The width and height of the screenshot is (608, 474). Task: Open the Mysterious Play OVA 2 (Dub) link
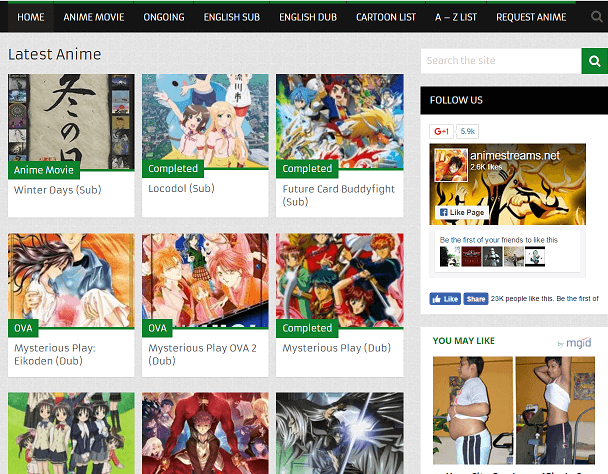tap(202, 354)
